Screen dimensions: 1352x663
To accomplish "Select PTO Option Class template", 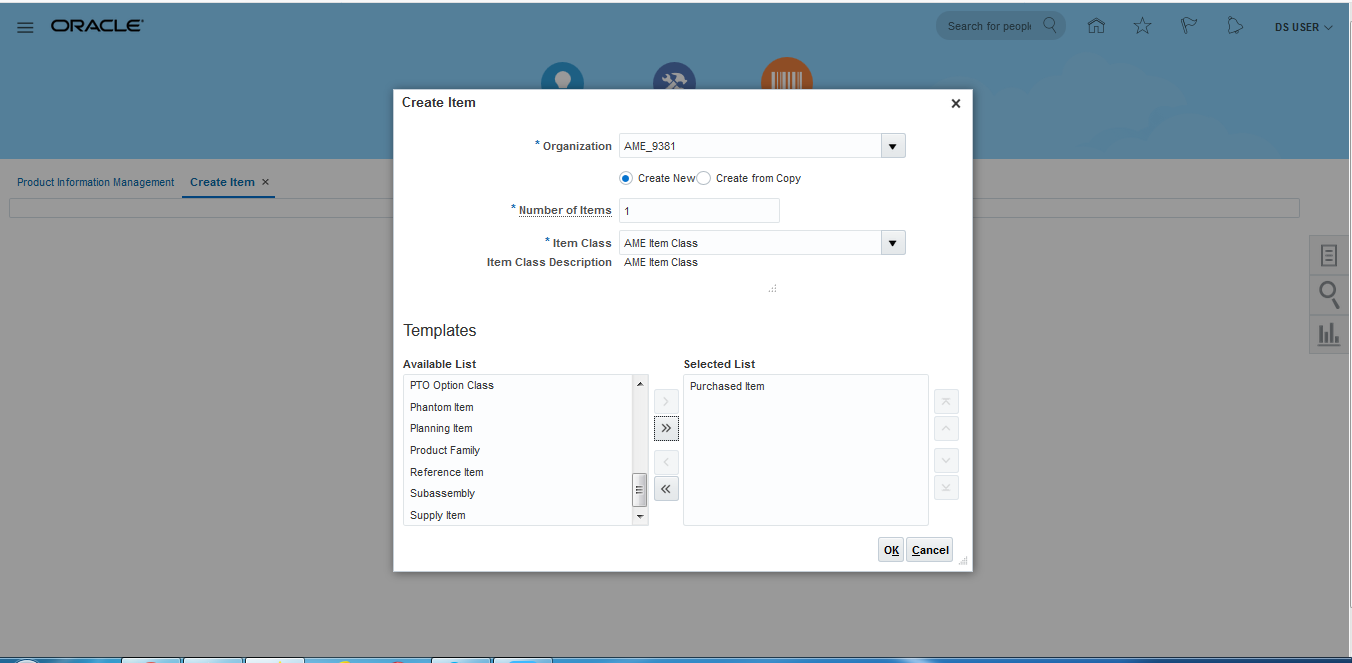I will coord(518,385).
